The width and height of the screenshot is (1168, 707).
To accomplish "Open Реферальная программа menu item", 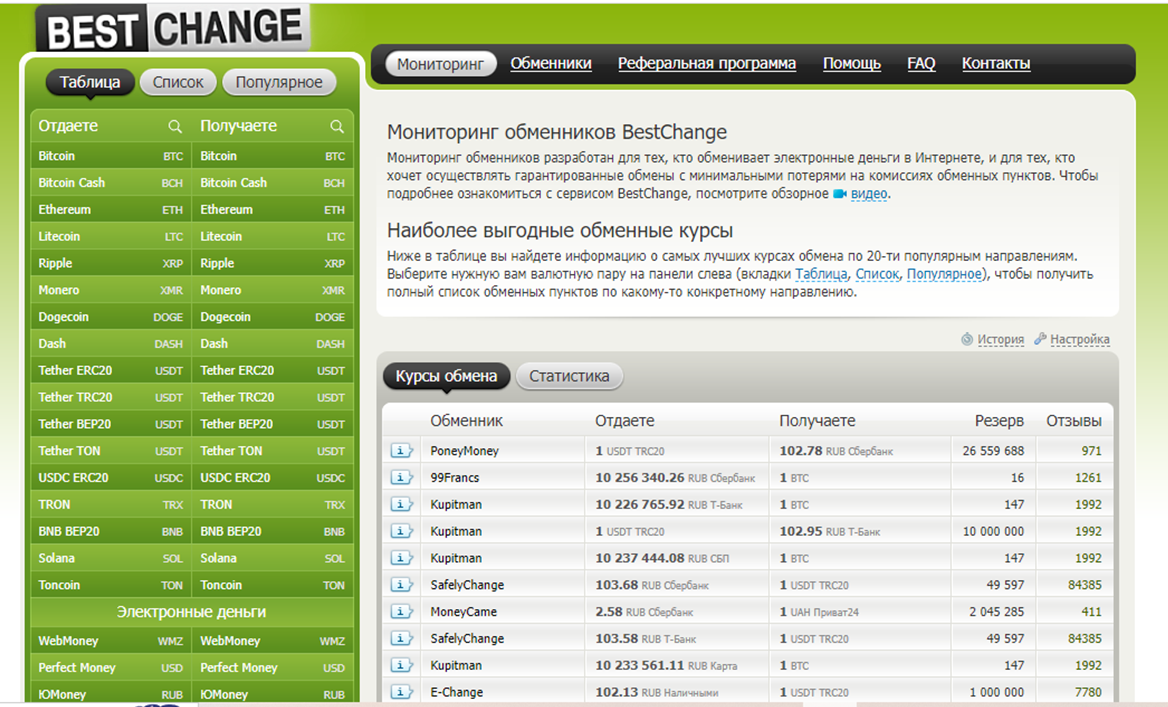I will point(707,64).
